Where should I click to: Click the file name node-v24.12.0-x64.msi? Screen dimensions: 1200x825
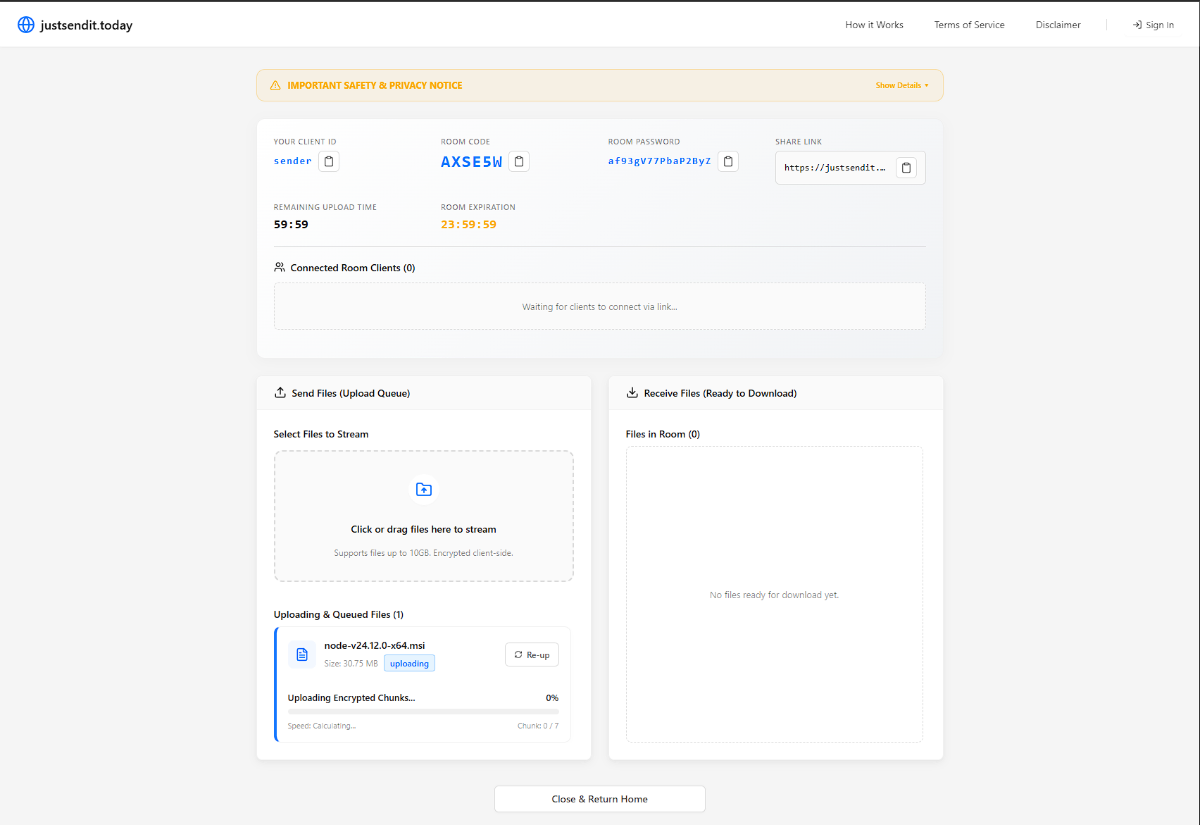click(374, 645)
